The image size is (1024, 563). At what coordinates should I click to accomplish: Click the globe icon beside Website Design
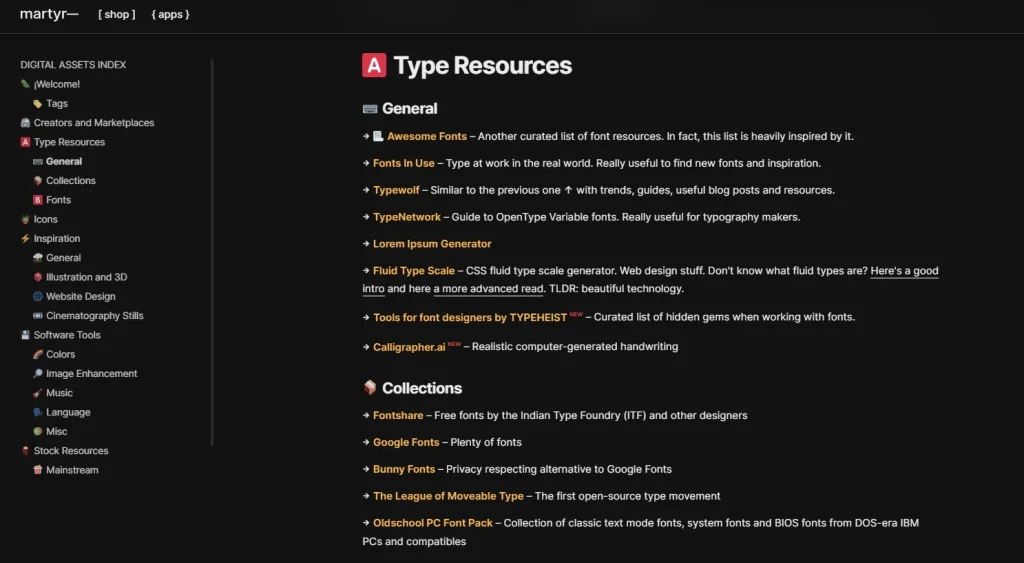coord(38,297)
